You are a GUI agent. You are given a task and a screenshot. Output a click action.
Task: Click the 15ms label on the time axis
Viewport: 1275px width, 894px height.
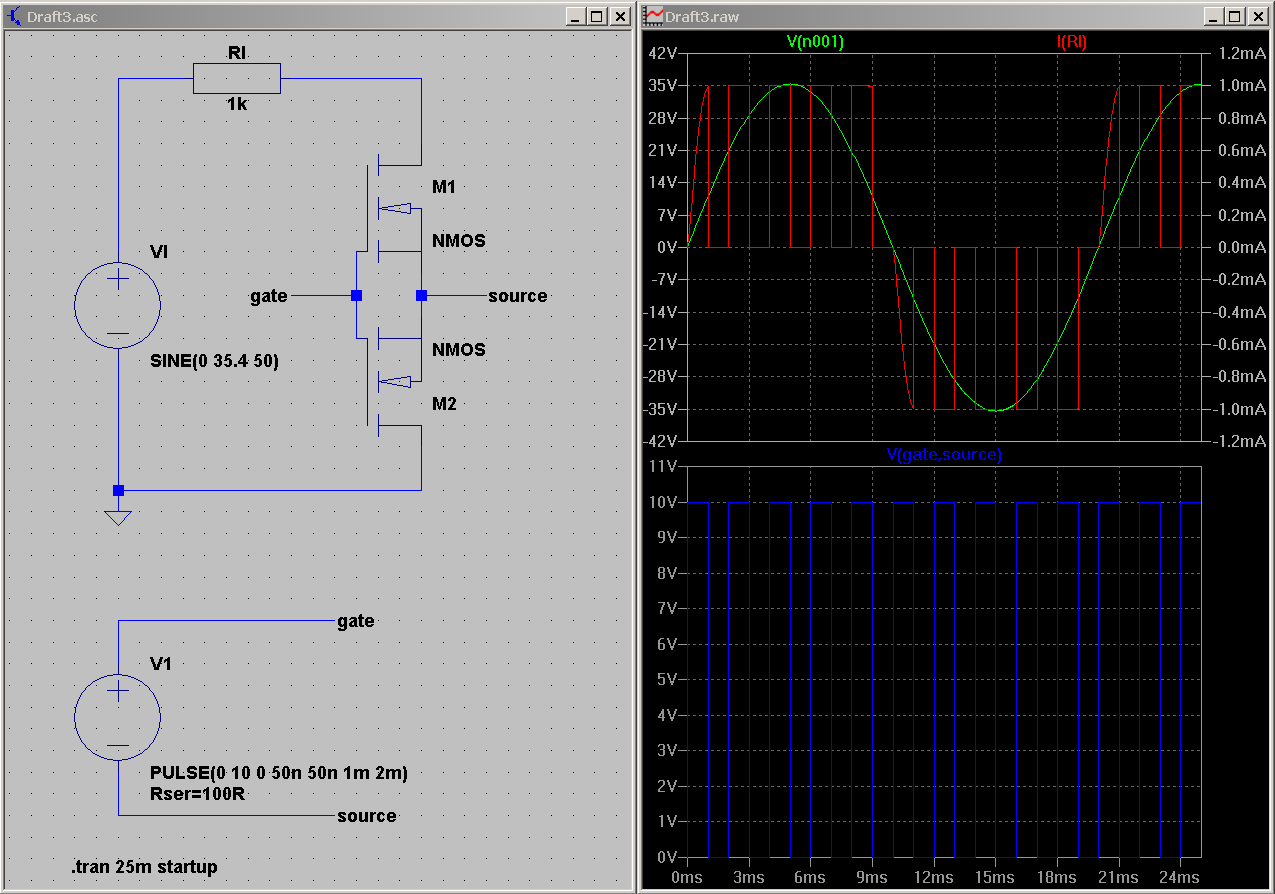pyautogui.click(x=995, y=877)
